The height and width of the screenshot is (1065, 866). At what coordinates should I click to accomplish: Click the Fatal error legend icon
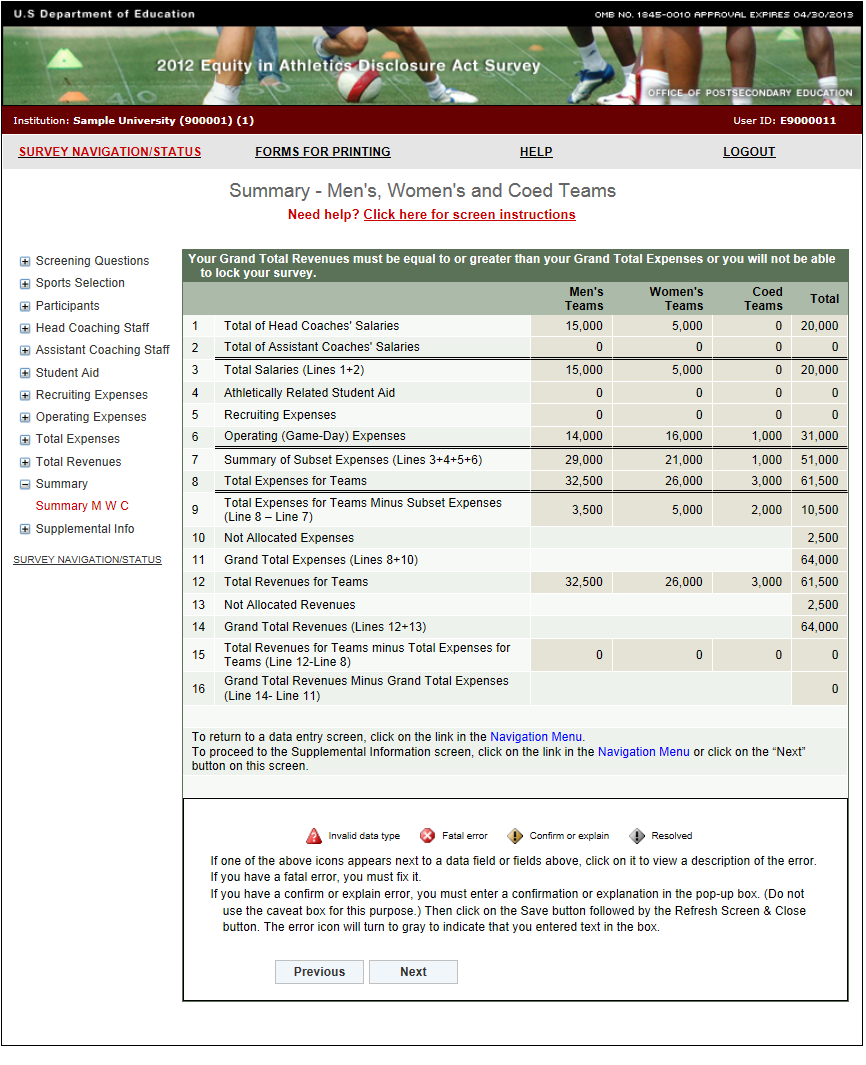click(x=428, y=836)
